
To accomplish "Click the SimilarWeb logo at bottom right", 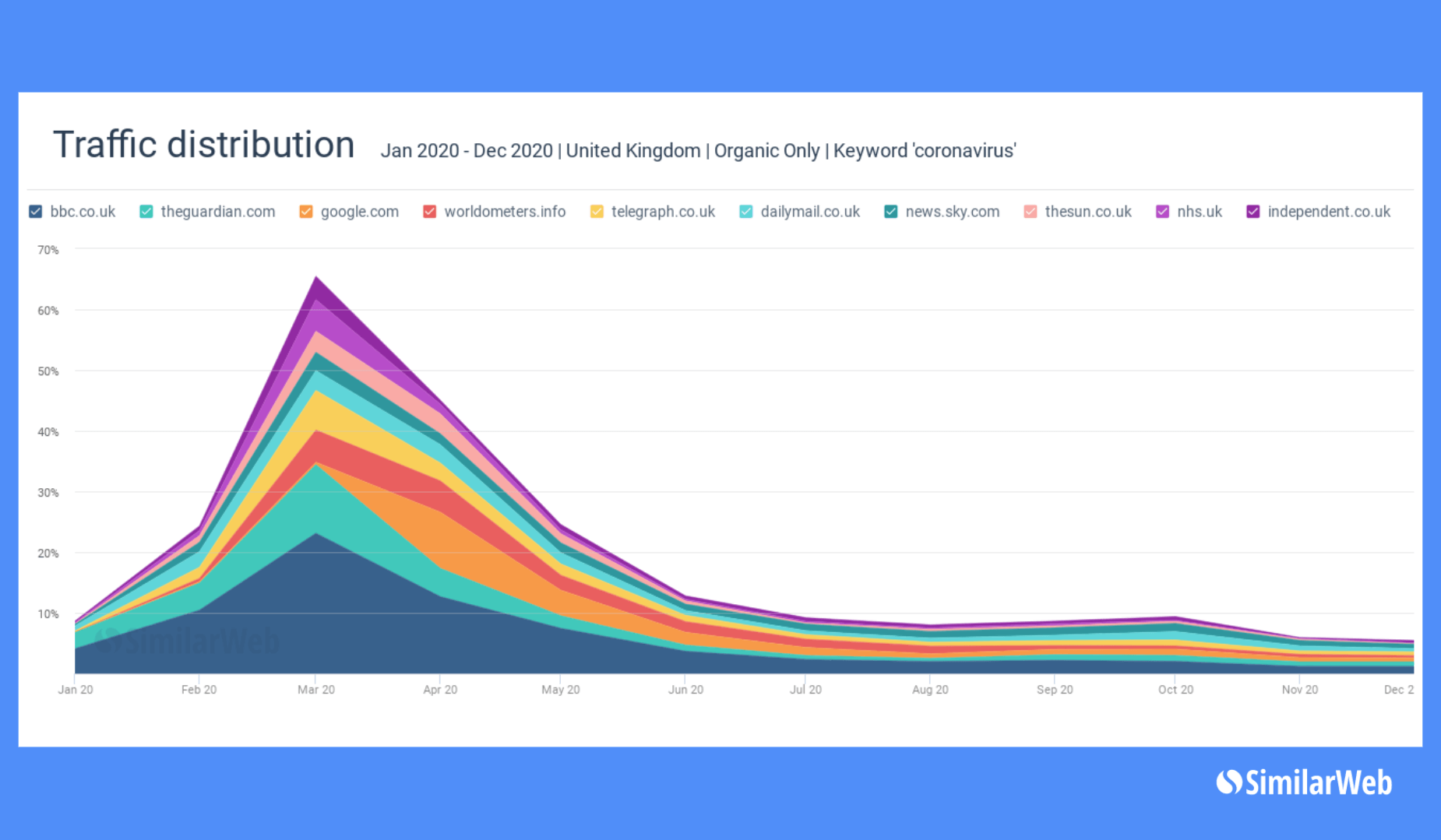I will pyautogui.click(x=1305, y=782).
